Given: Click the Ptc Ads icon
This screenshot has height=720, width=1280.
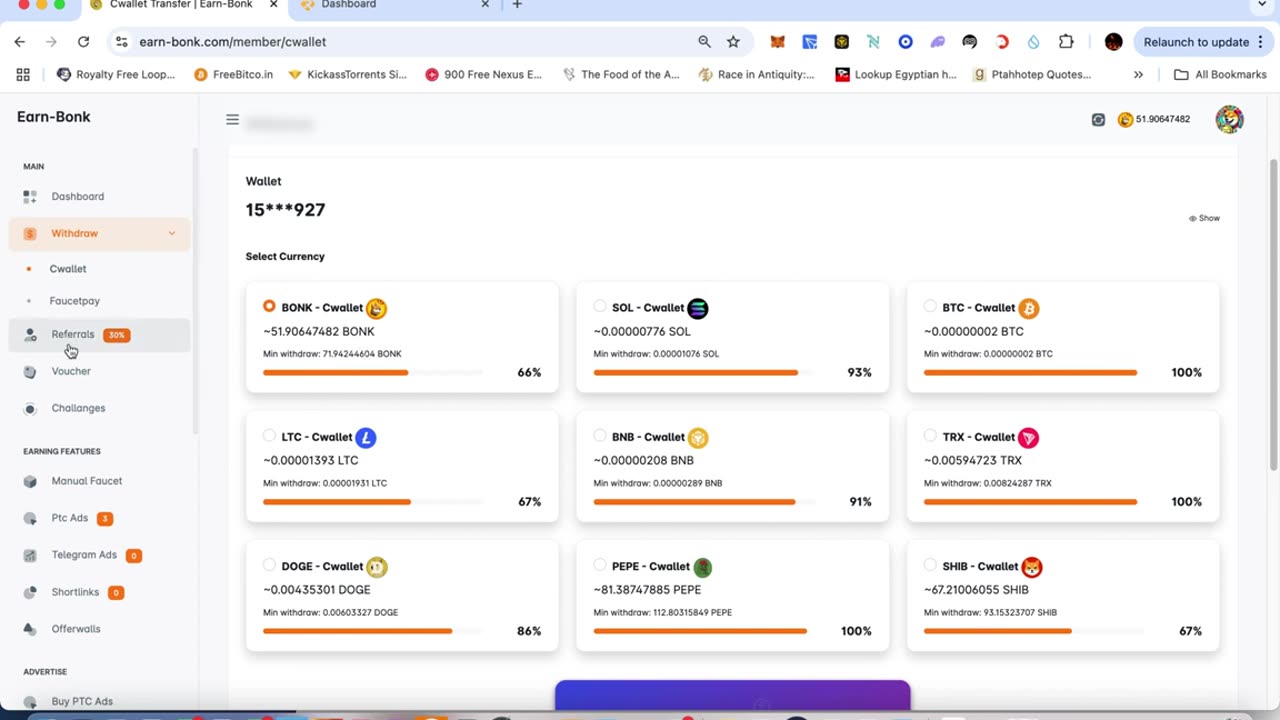Looking at the screenshot, I should (30, 519).
